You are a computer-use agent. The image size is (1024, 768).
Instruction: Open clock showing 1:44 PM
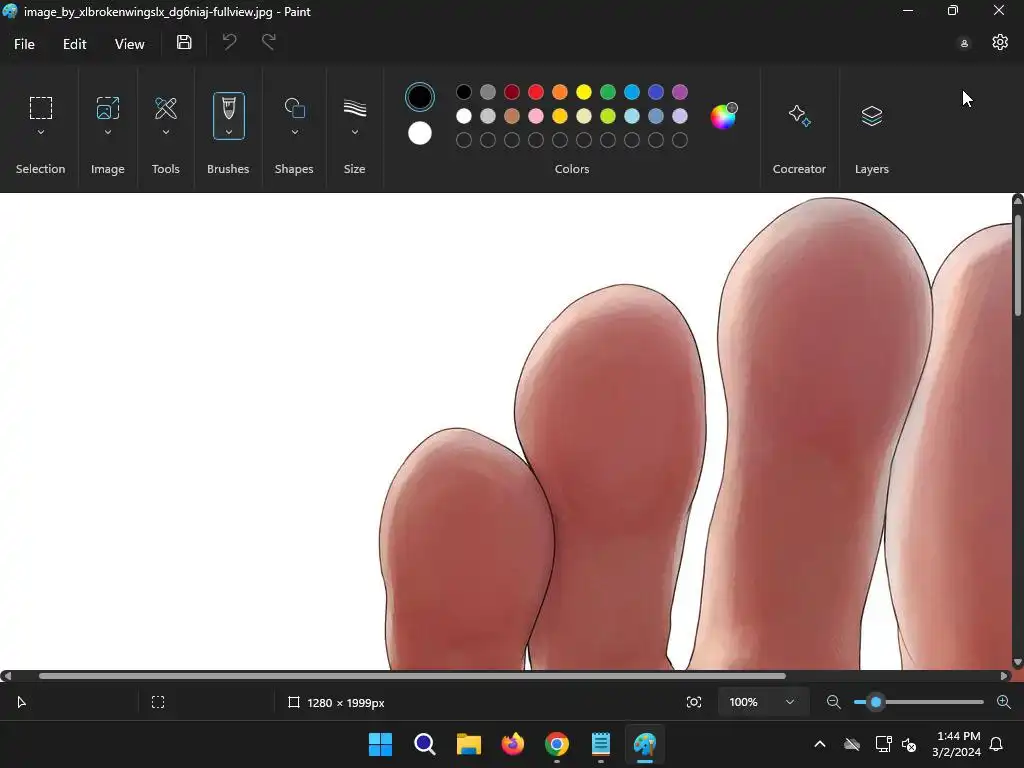tap(955, 744)
